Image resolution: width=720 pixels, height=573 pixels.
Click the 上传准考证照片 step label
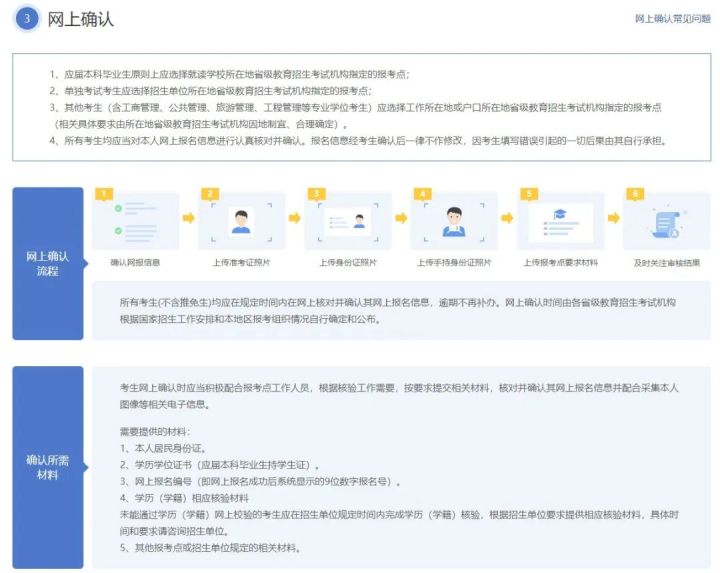point(241,263)
